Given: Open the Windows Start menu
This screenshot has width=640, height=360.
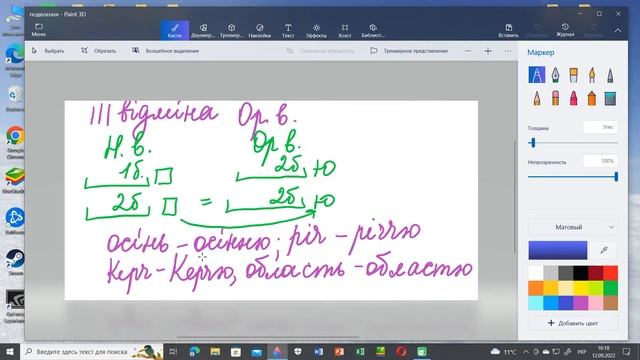Looking at the screenshot, I should [10, 351].
